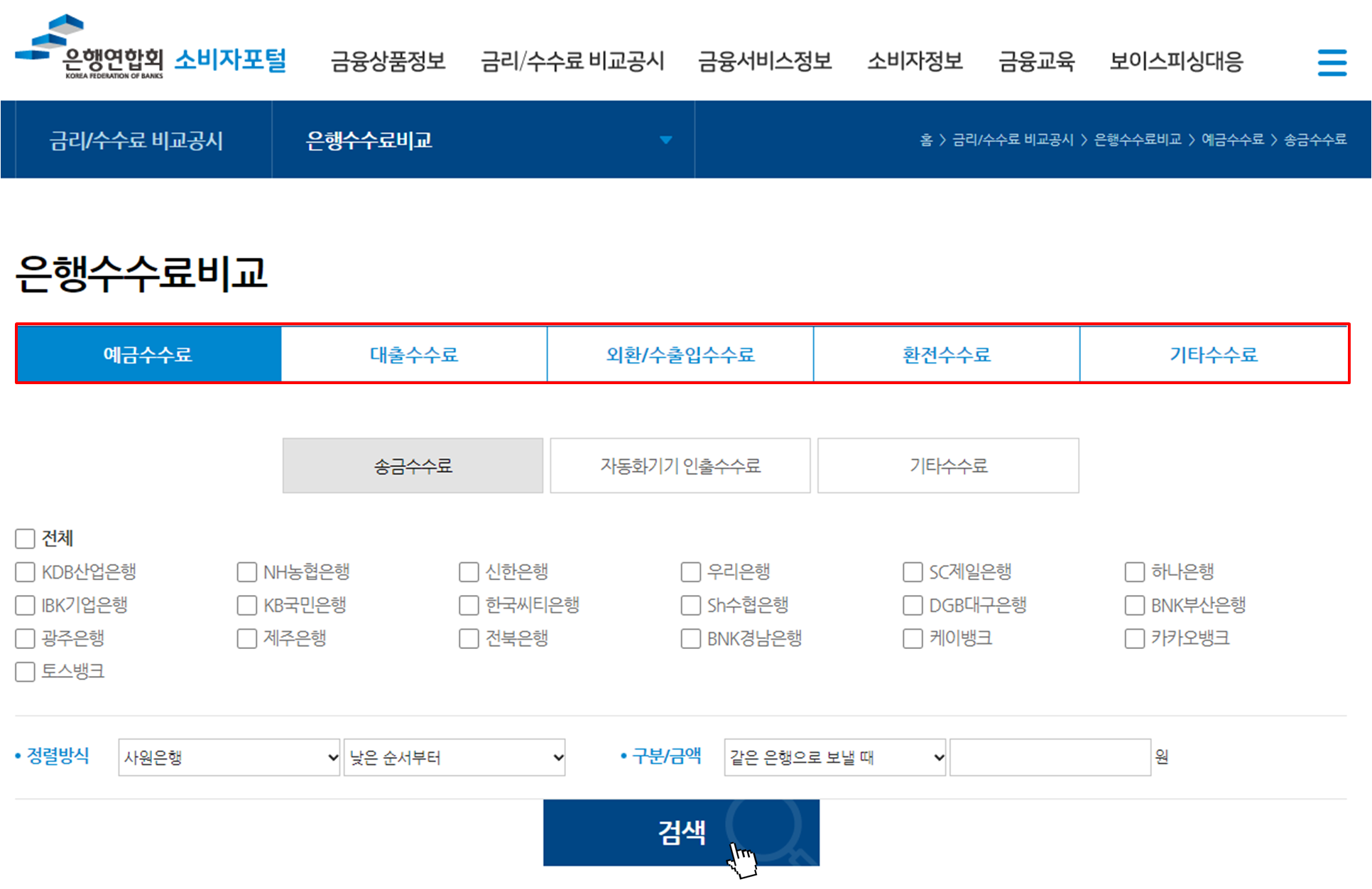The image size is (1372, 889).
Task: Switch to the 기타수수료 top tab
Action: click(x=1214, y=354)
